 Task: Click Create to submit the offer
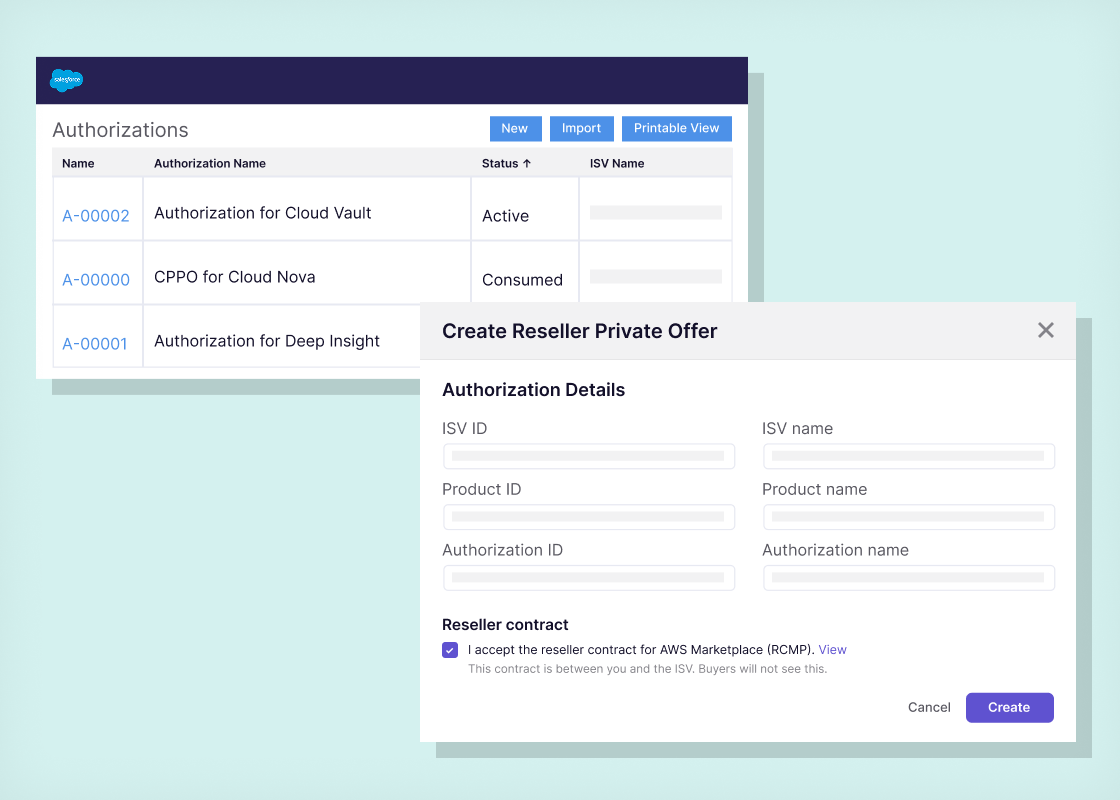tap(1009, 707)
